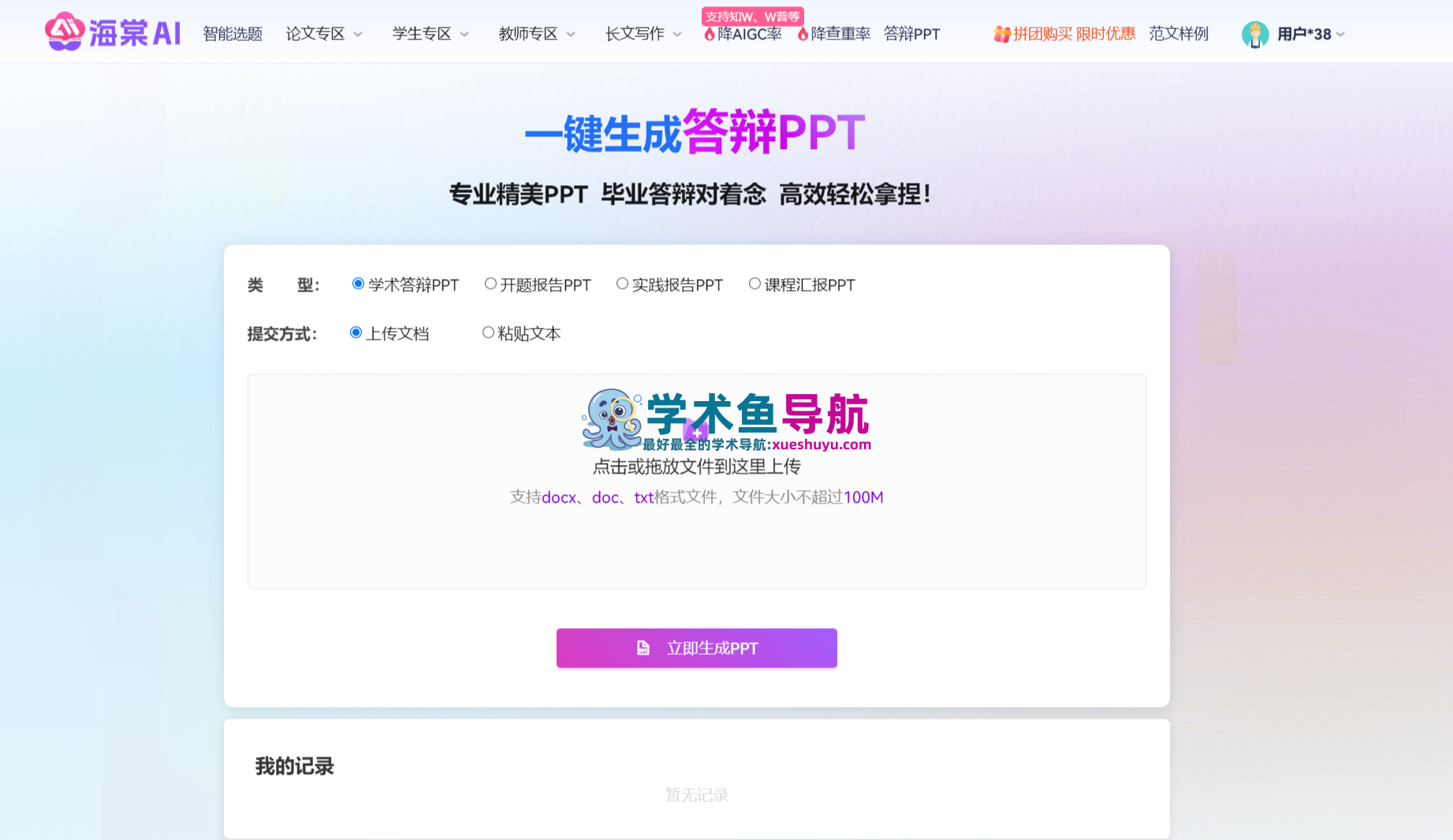Click the 海棠AI logo icon
The image size is (1453, 840).
tap(65, 32)
